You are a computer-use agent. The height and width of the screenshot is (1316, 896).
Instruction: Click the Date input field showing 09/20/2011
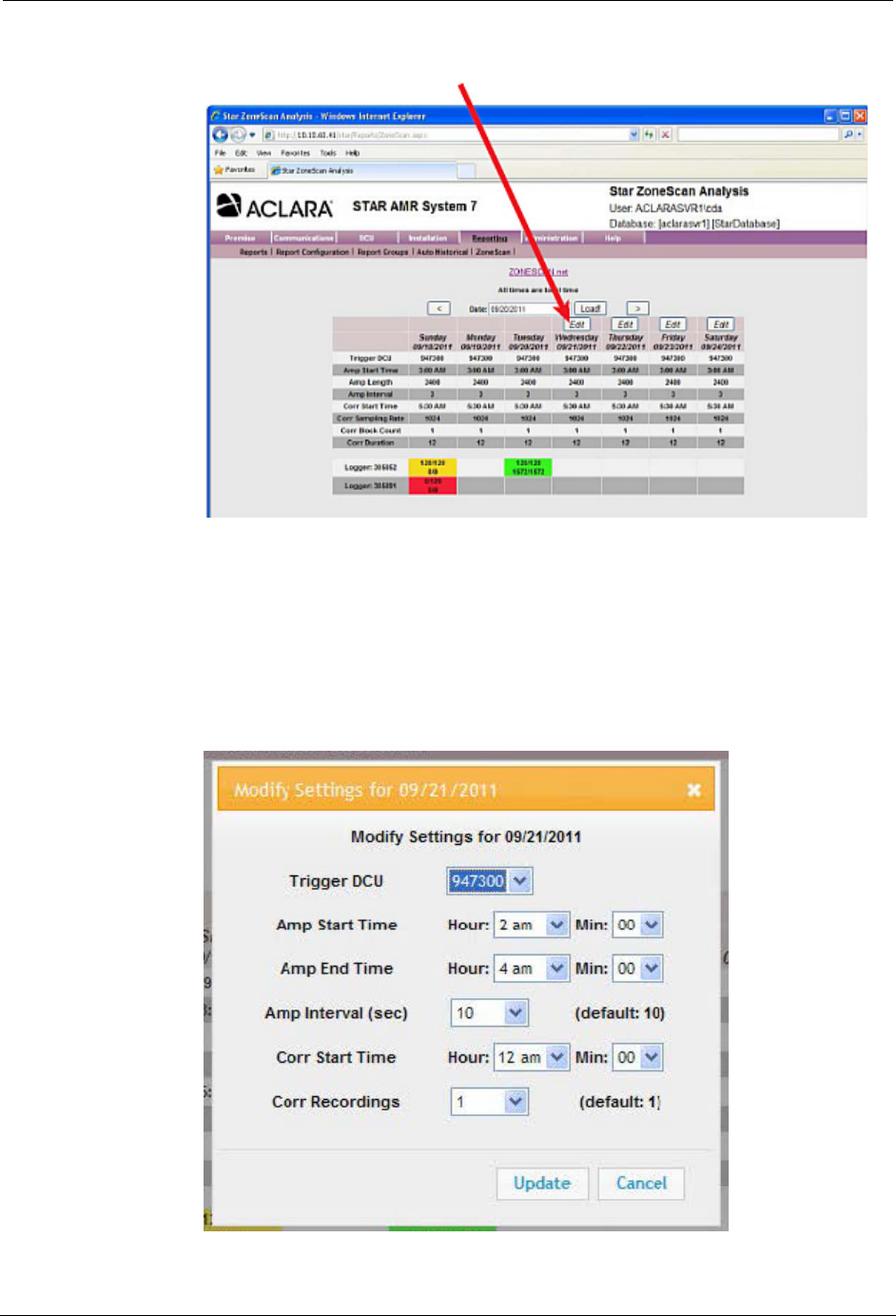tap(528, 309)
